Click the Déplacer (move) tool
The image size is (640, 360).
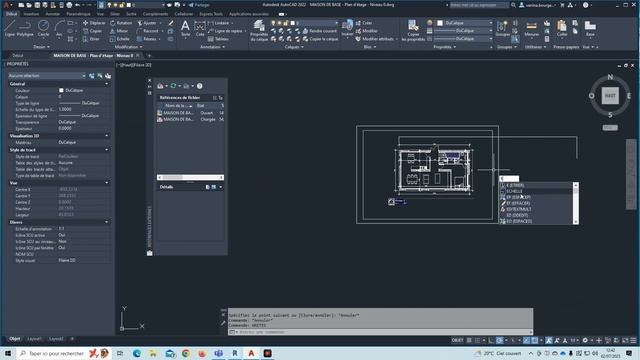click(94, 23)
